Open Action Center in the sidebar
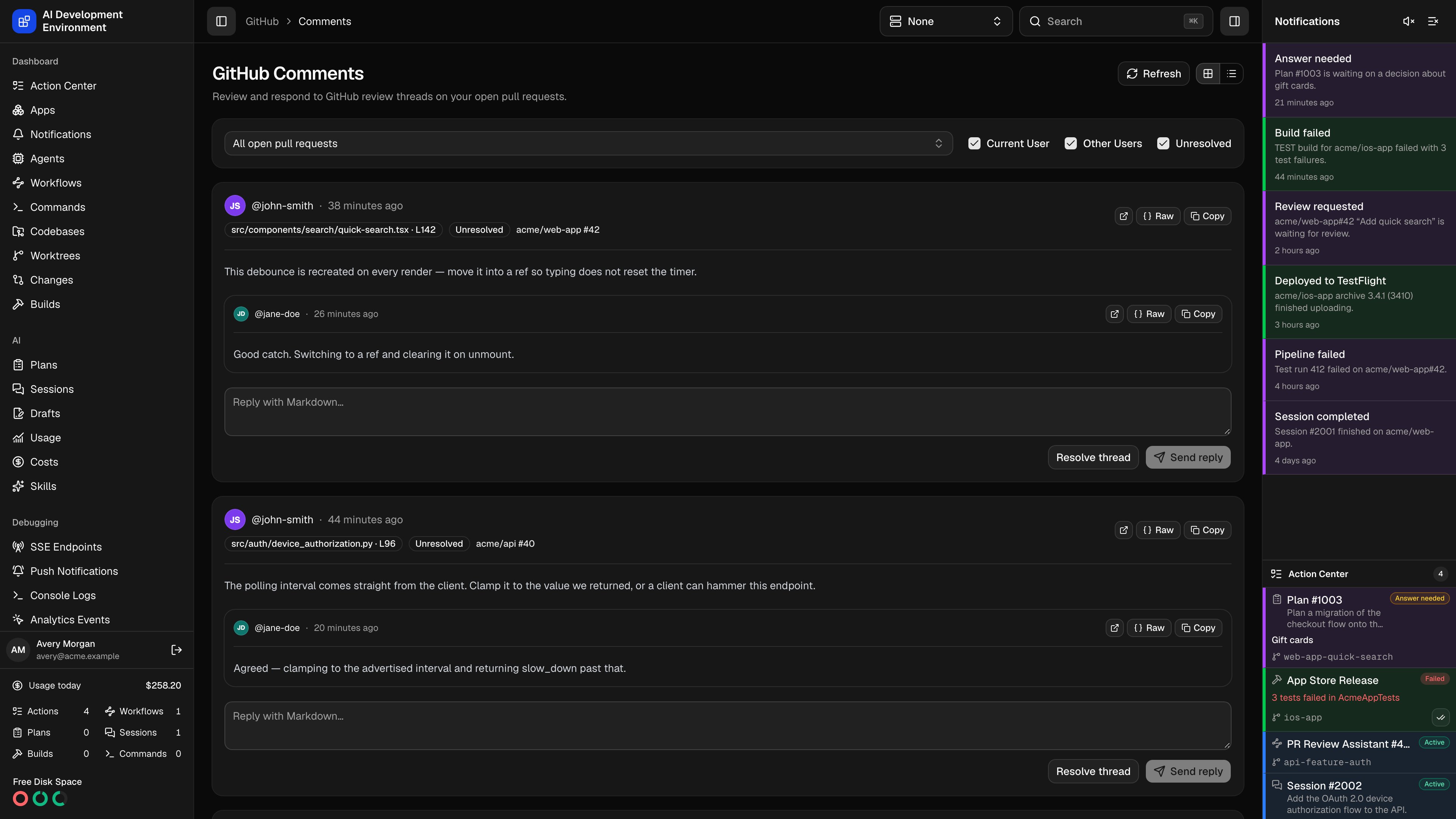 click(97, 86)
